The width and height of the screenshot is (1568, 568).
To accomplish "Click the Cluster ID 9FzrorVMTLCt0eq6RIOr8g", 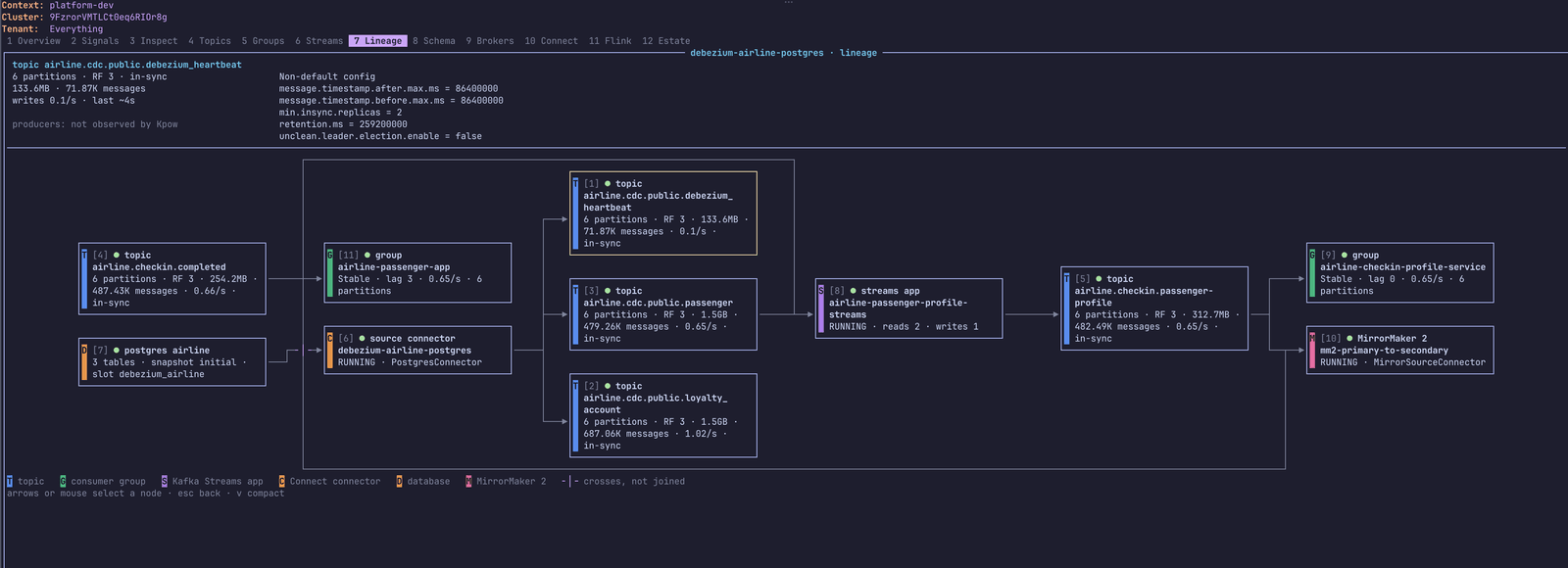I will [108, 17].
